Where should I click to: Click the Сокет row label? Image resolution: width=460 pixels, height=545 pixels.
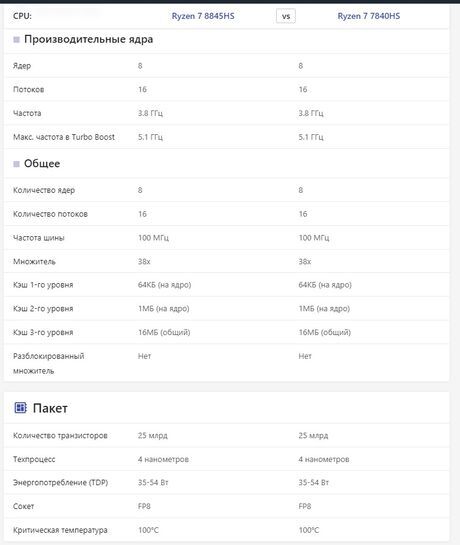pos(24,506)
